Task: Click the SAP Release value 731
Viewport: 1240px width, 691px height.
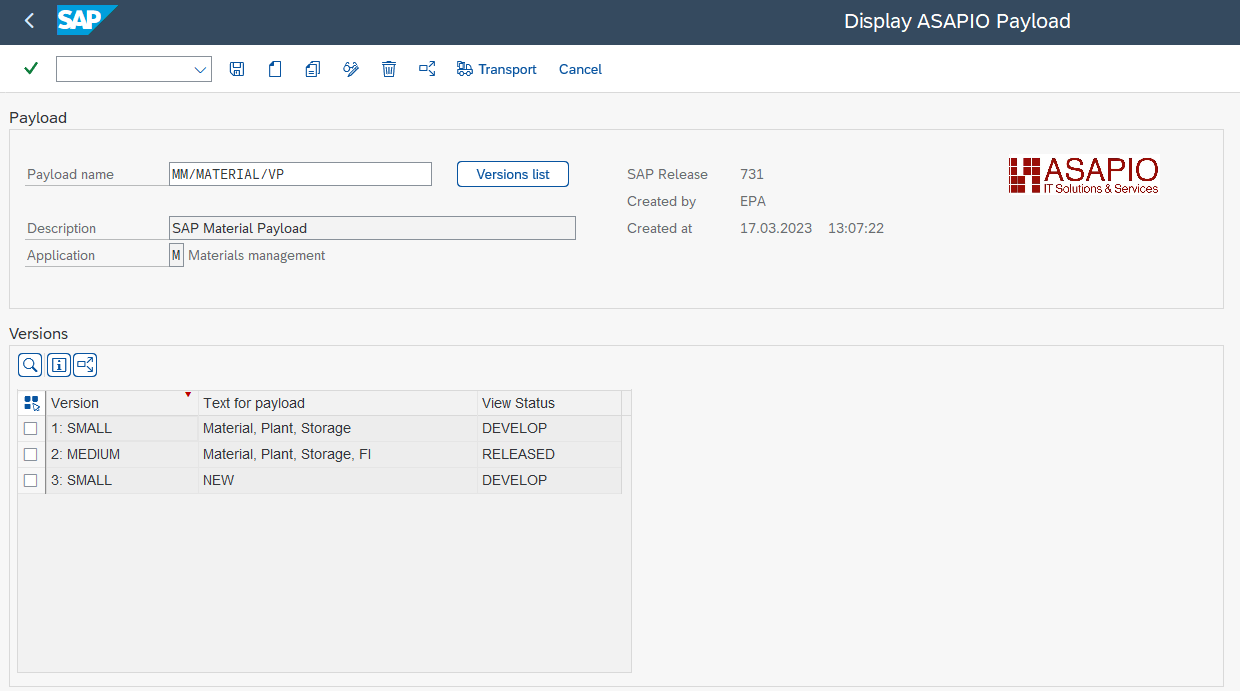Action: 752,174
